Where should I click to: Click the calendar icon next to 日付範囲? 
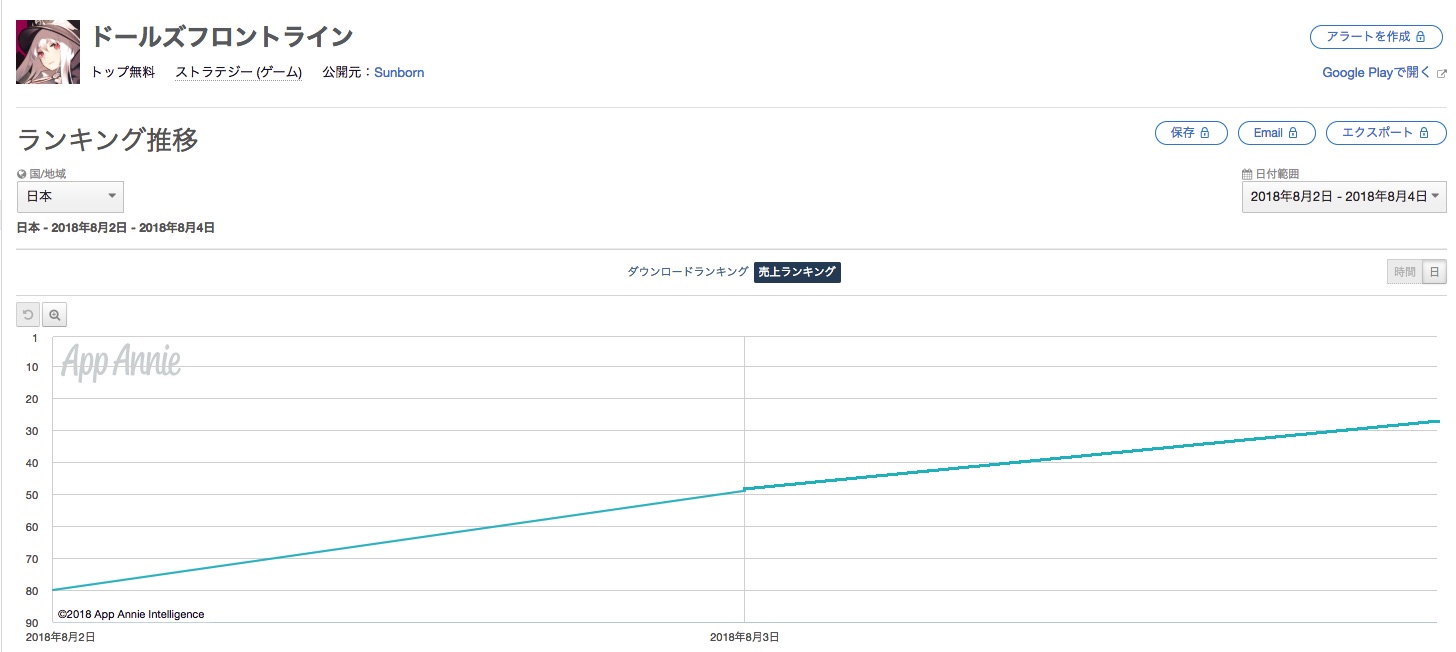pyautogui.click(x=1247, y=173)
